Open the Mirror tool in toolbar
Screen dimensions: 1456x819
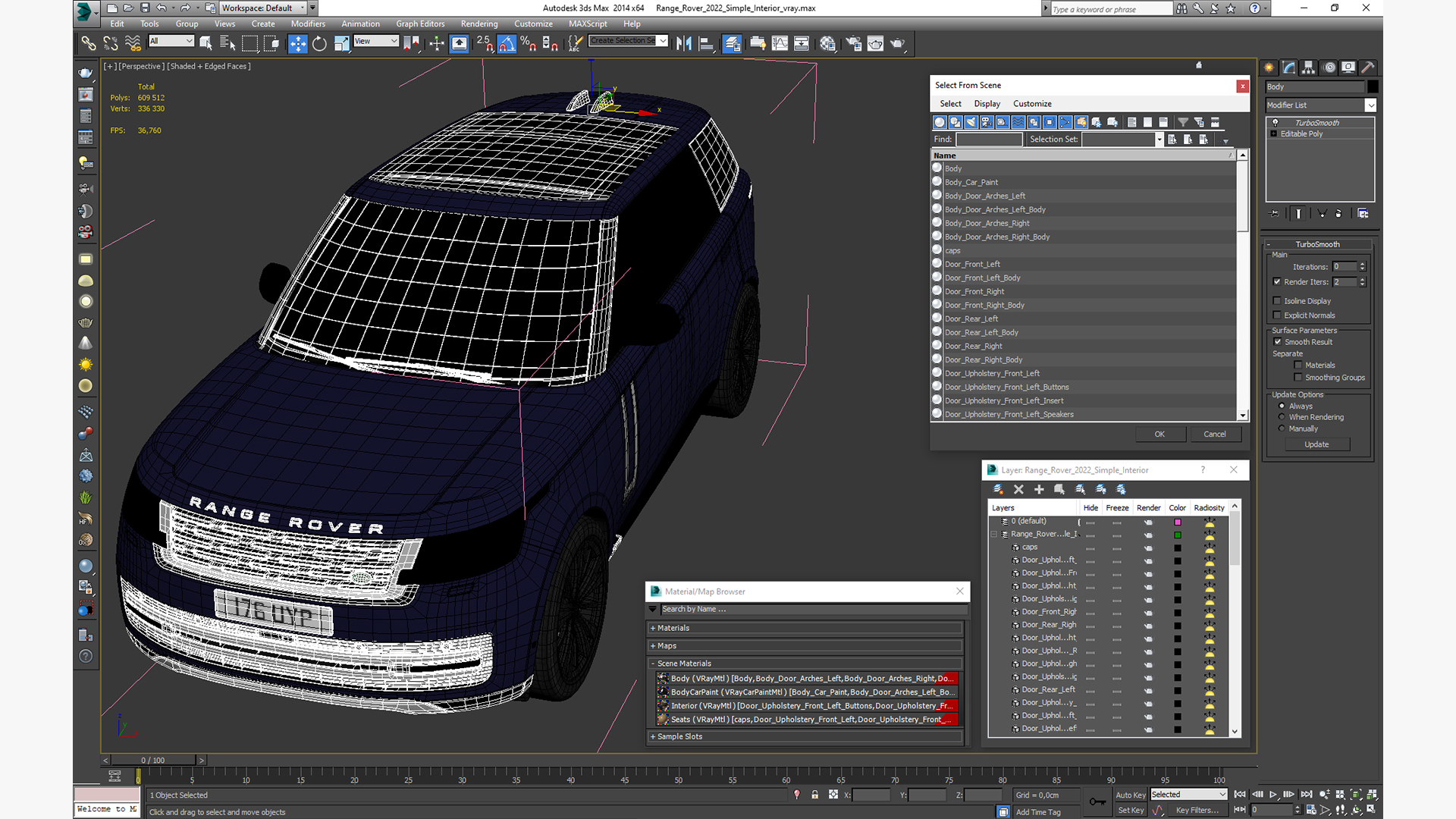pos(683,44)
